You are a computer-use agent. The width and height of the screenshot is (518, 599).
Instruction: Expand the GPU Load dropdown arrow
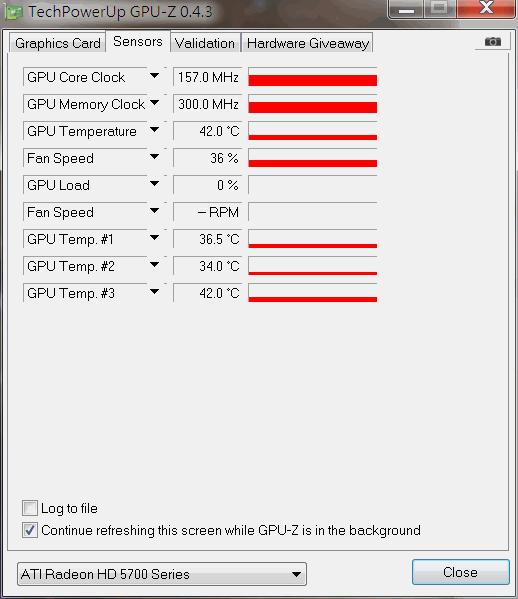pyautogui.click(x=154, y=184)
